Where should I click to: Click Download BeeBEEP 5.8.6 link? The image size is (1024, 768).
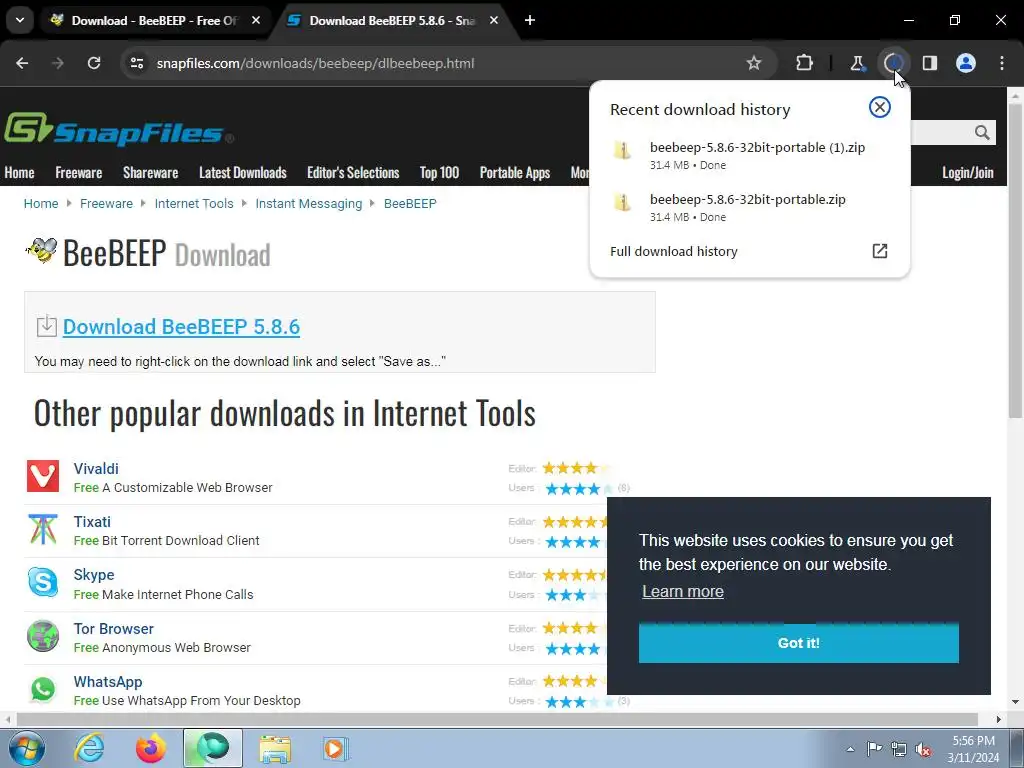182,327
